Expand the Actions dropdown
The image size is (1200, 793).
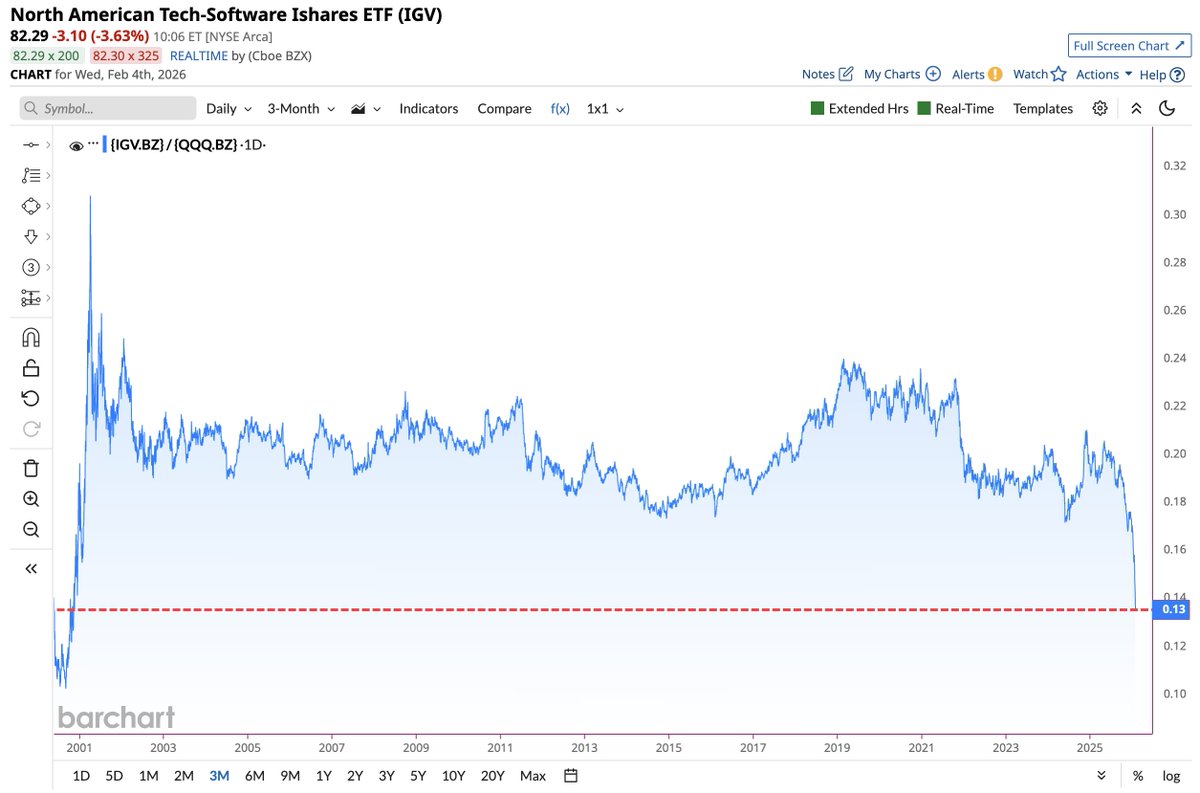click(x=1104, y=74)
